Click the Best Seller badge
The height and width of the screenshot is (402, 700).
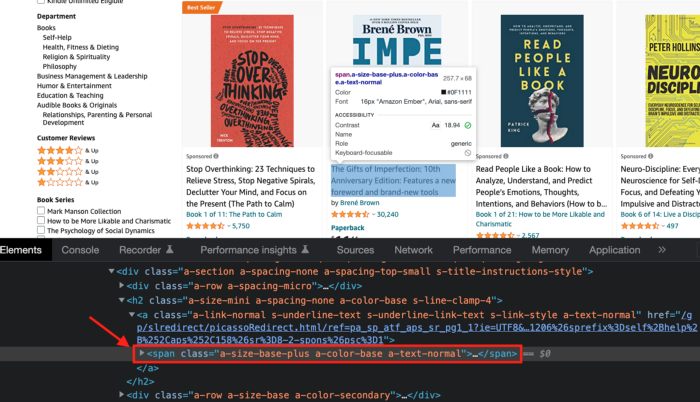click(202, 8)
